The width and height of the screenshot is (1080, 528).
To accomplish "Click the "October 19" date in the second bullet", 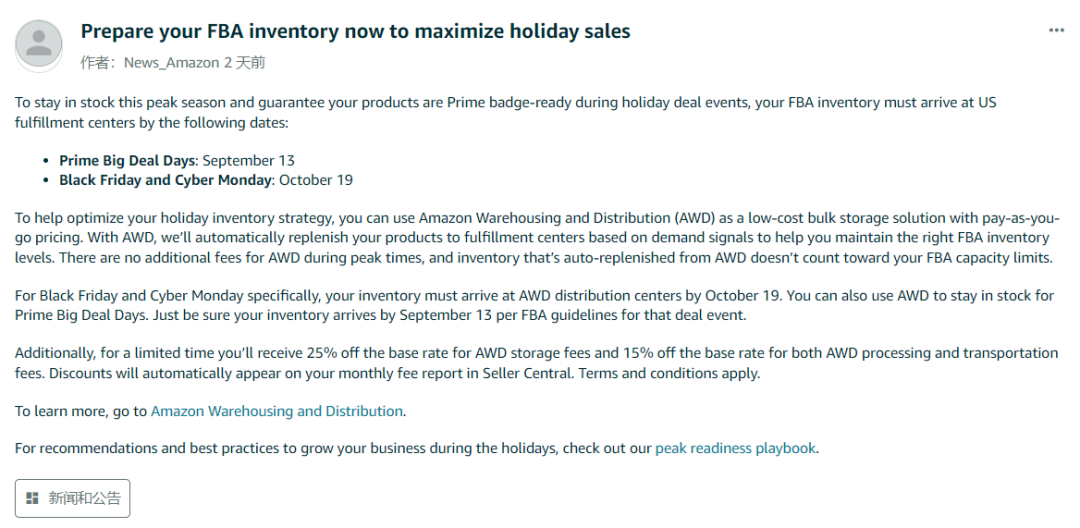I will (315, 180).
